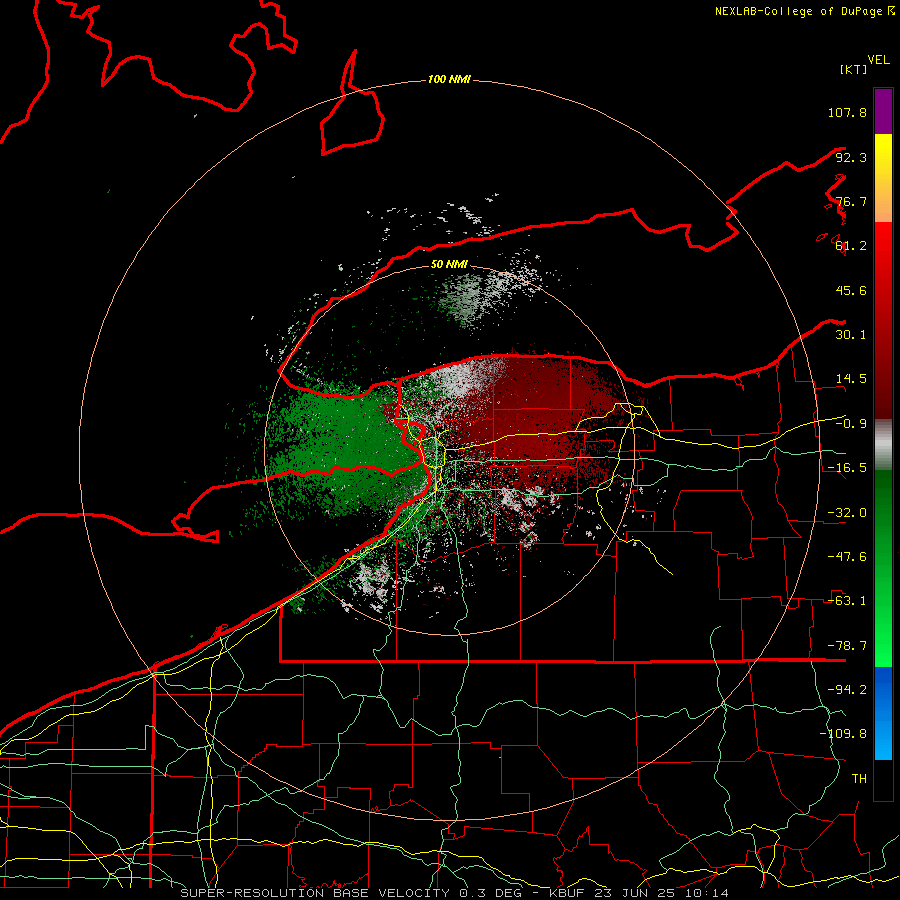Image resolution: width=900 pixels, height=900 pixels.
Task: Click the 61.2 legend value
Action: tap(851, 246)
